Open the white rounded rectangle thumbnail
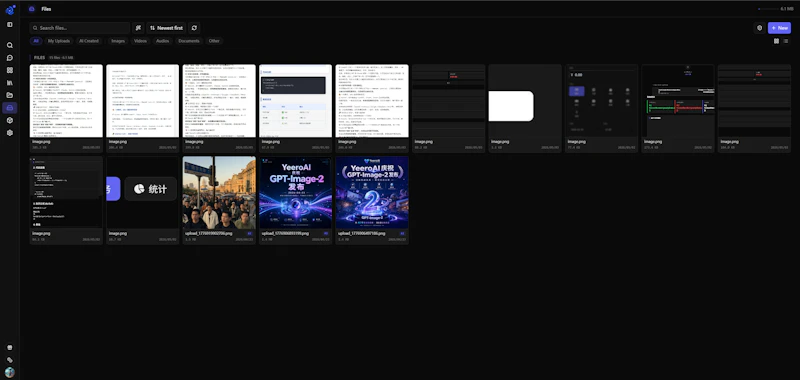 click(525, 100)
